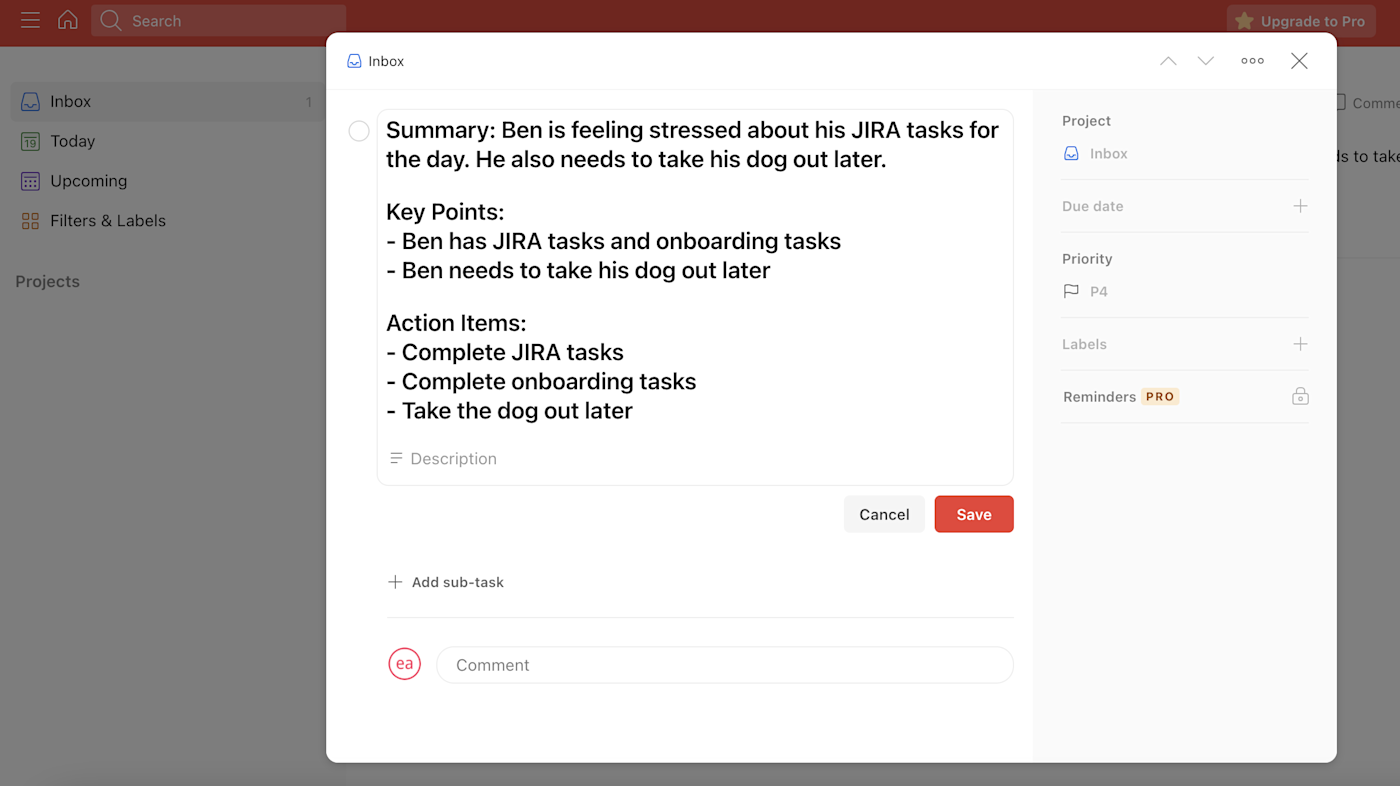Save the task edits
Screen dimensions: 1400x786
click(x=974, y=514)
